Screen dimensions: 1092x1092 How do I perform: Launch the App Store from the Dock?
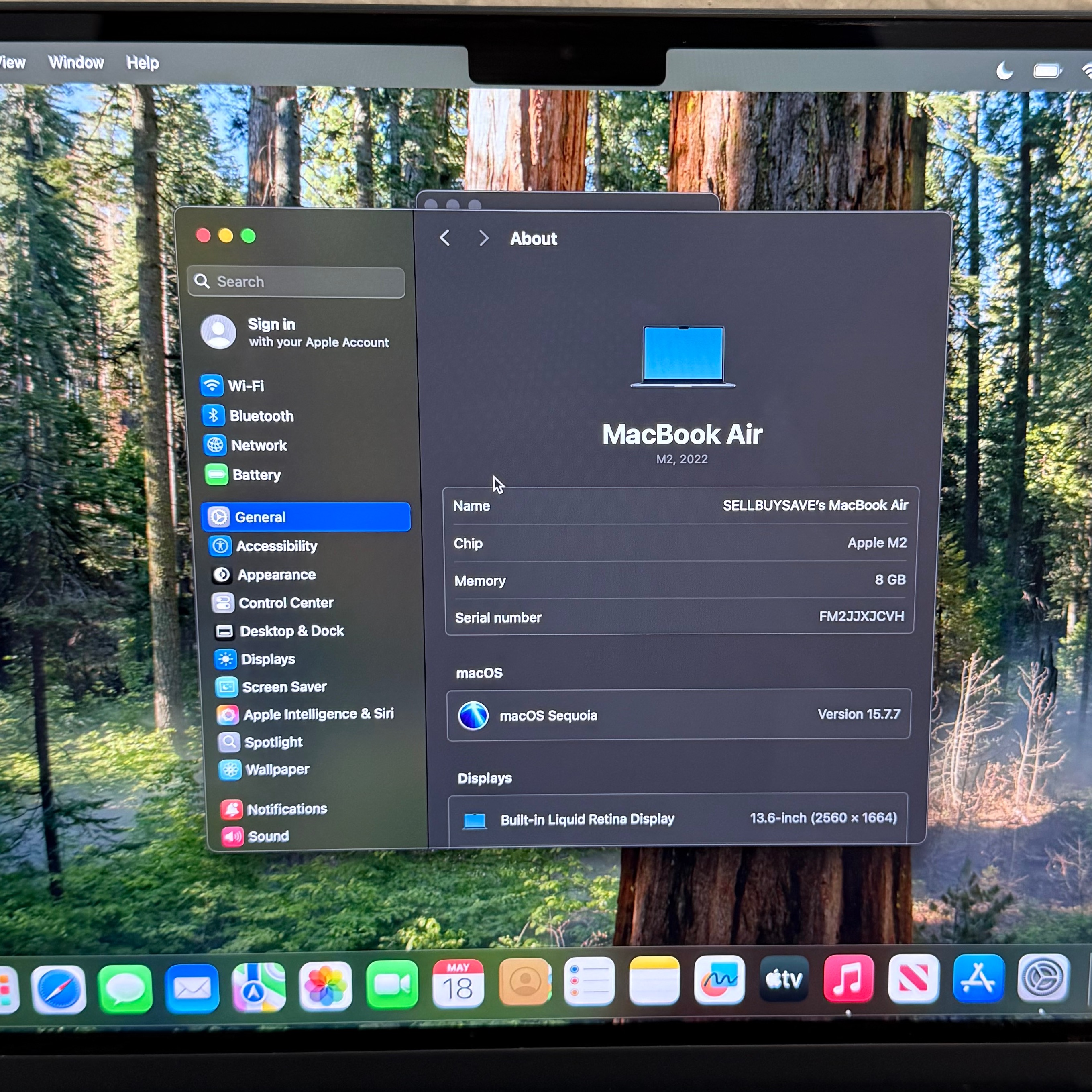click(978, 978)
